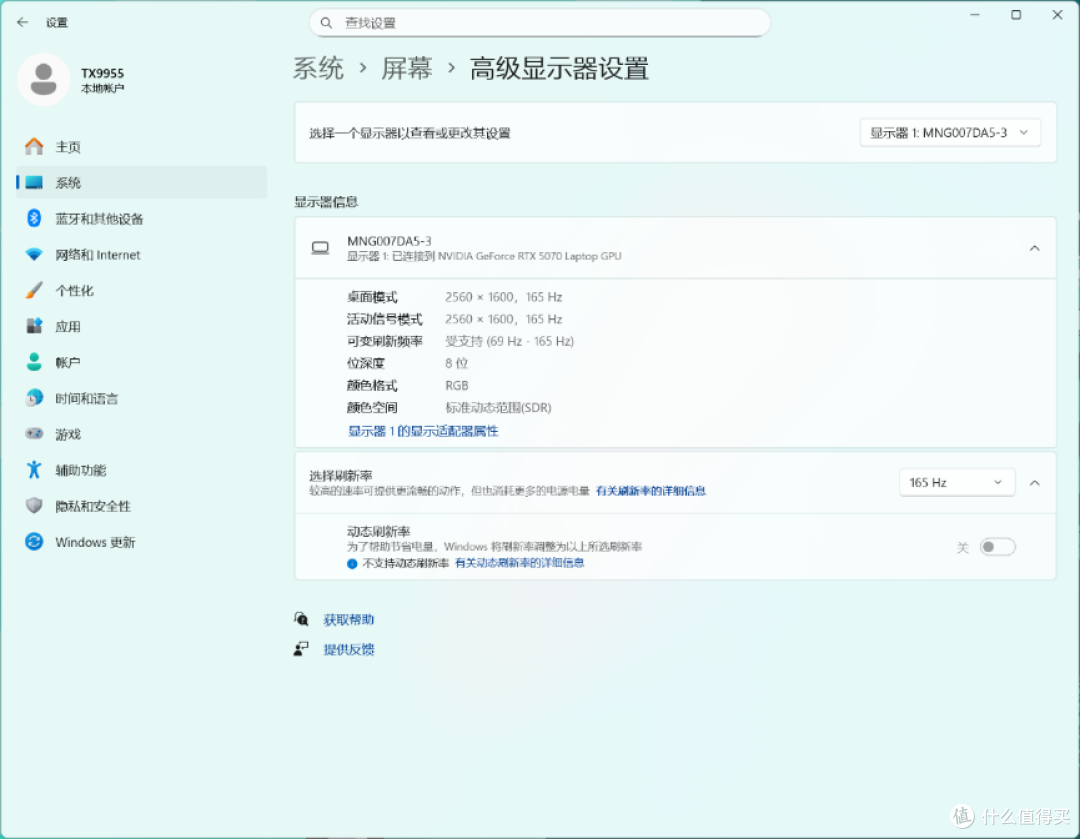Screen dimensions: 1080x839
Task: Click the Windows 更新 sync icon
Action: tap(34, 541)
